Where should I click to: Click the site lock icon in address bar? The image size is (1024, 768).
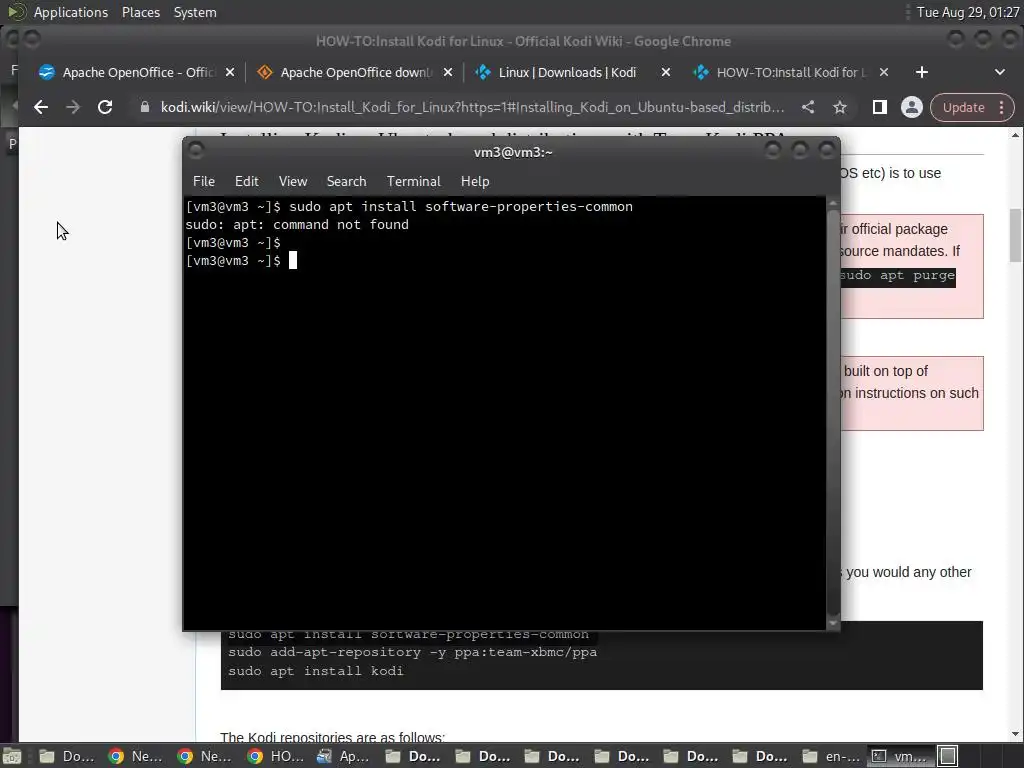coord(145,107)
